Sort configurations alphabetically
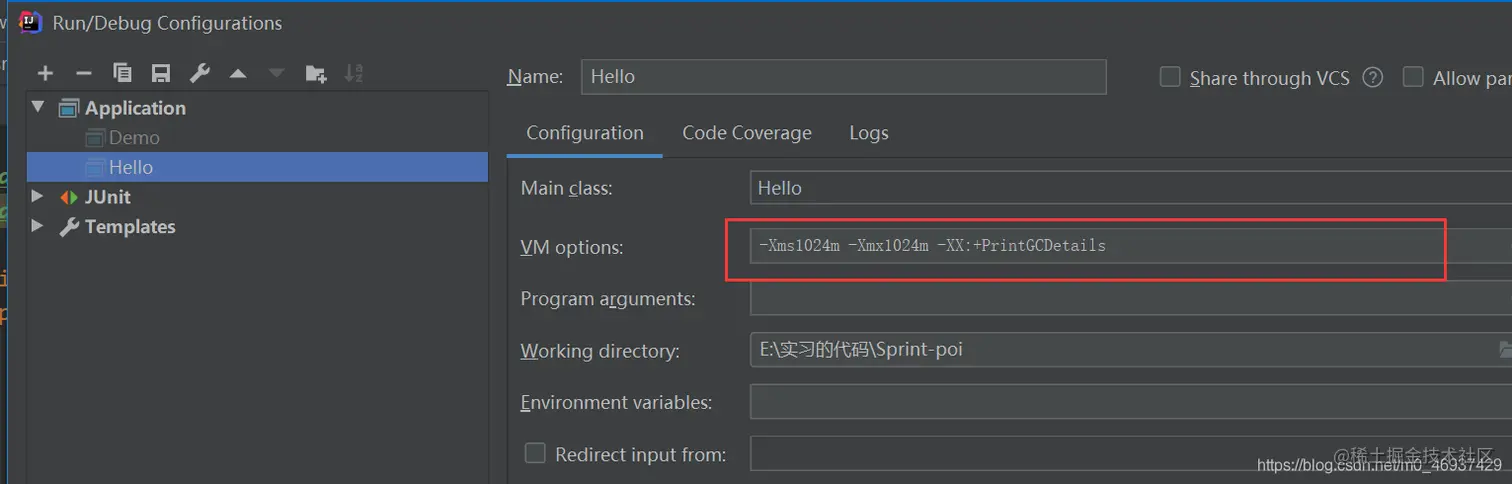 tap(354, 73)
